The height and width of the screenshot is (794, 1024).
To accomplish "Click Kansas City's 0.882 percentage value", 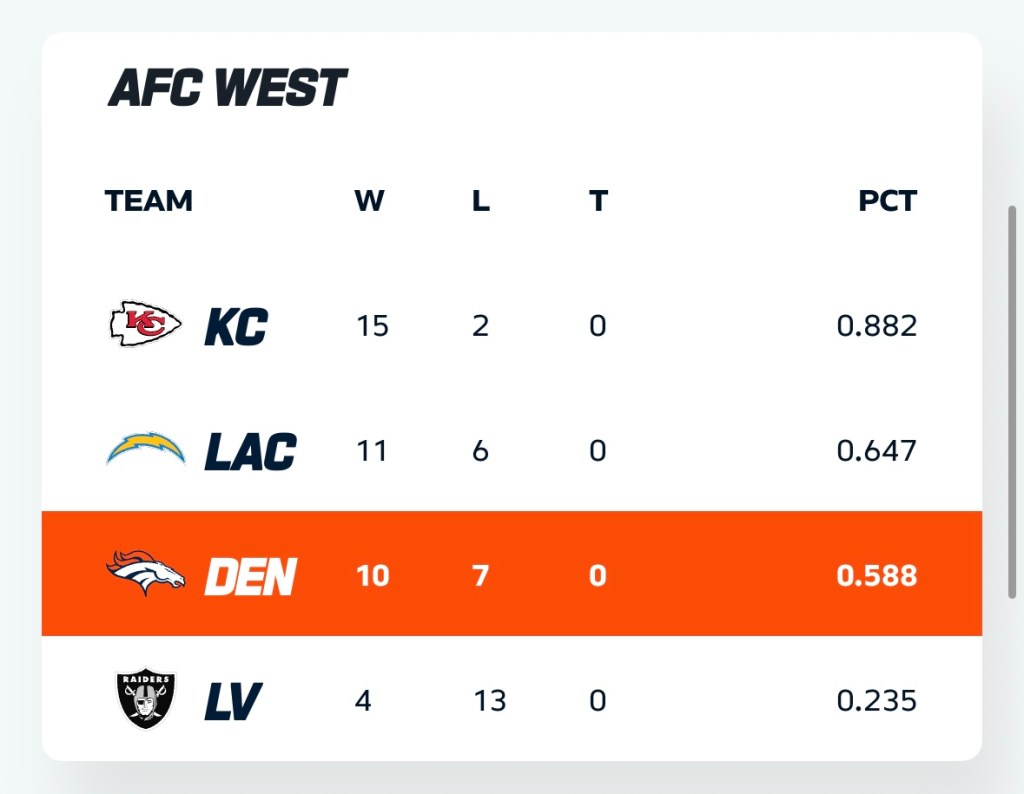I will pos(876,326).
